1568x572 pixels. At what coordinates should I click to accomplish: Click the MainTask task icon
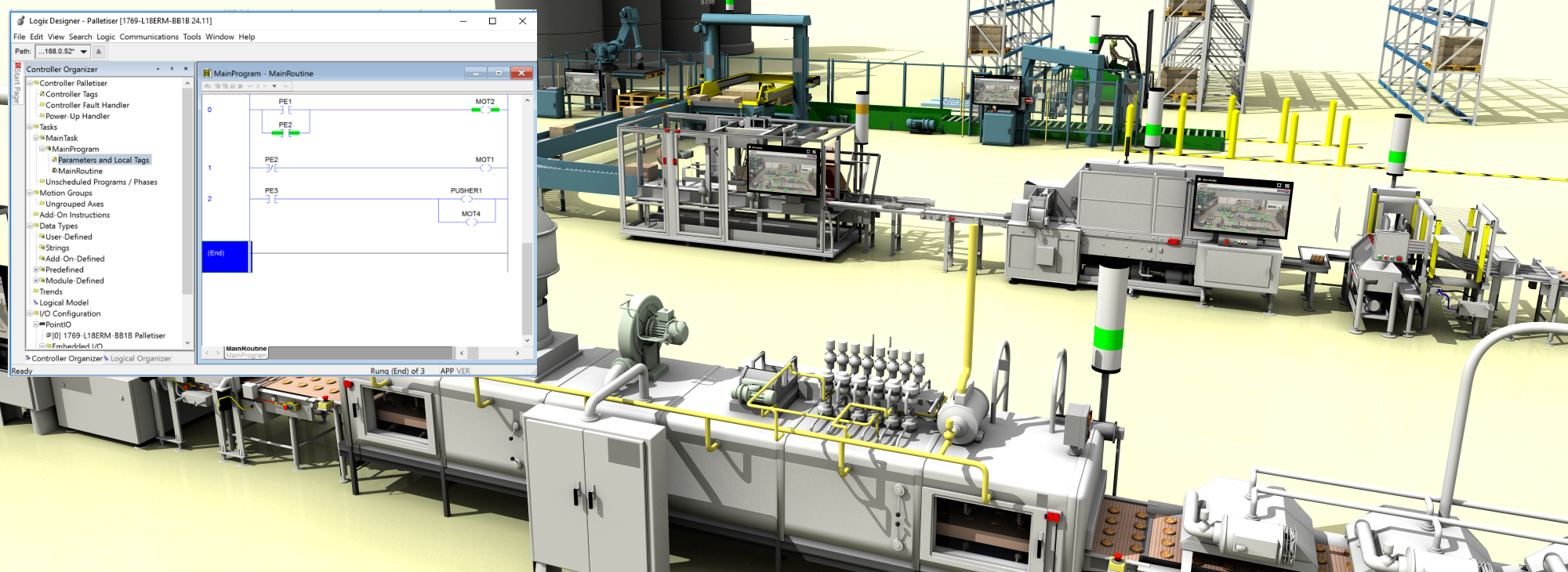click(x=42, y=138)
